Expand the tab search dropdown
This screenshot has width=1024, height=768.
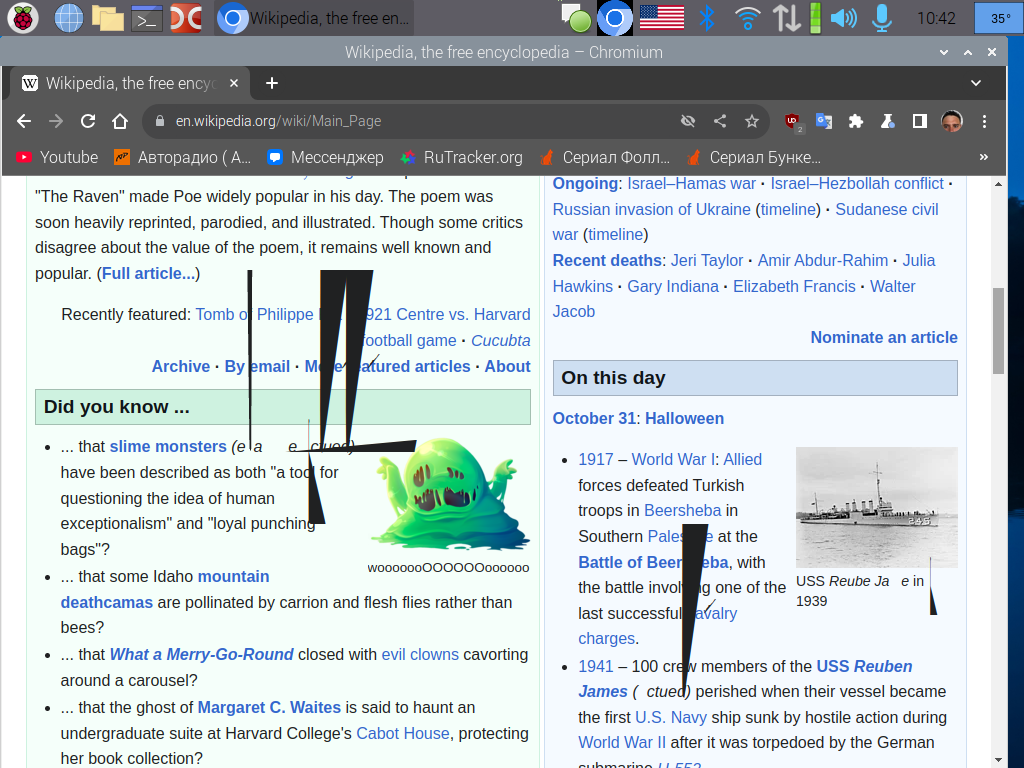click(976, 83)
